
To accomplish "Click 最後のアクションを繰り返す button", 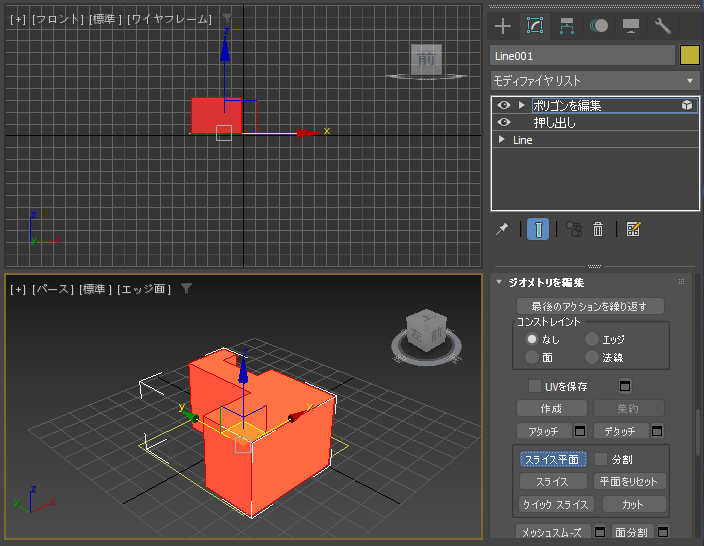I will point(590,306).
